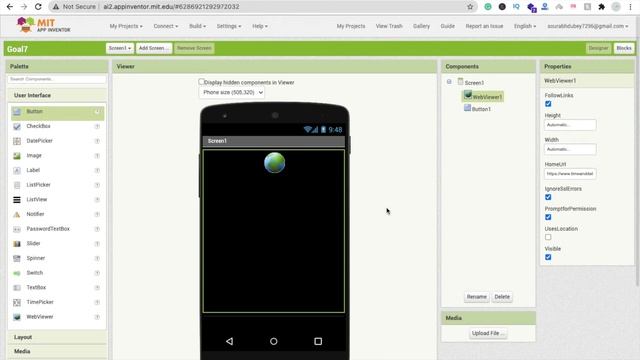Select the DatePicker palette icon
The width and height of the screenshot is (640, 360).
pyautogui.click(x=17, y=141)
